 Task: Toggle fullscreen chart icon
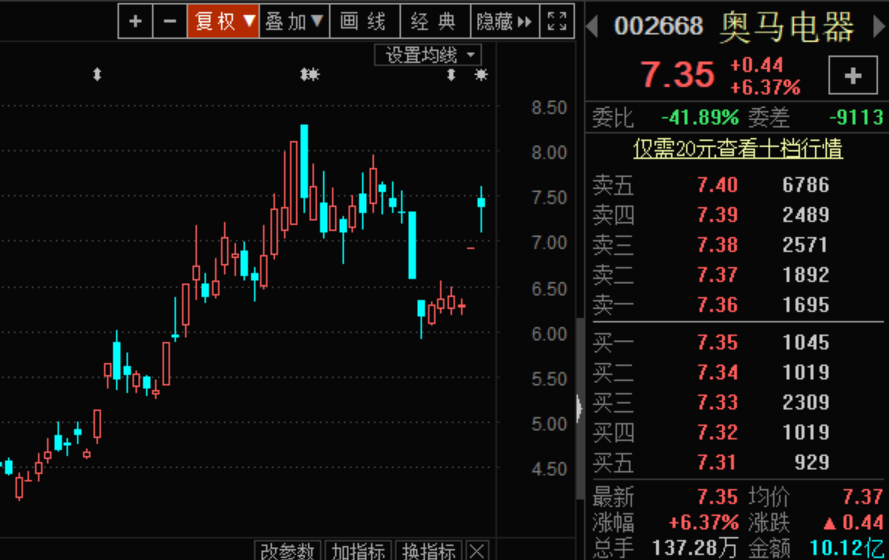pyautogui.click(x=557, y=22)
